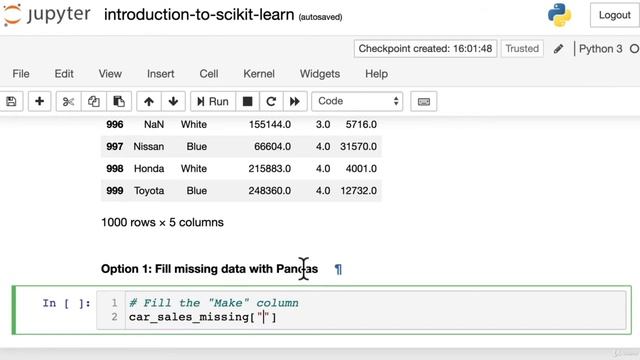Click the 248360.0 value

(270, 191)
